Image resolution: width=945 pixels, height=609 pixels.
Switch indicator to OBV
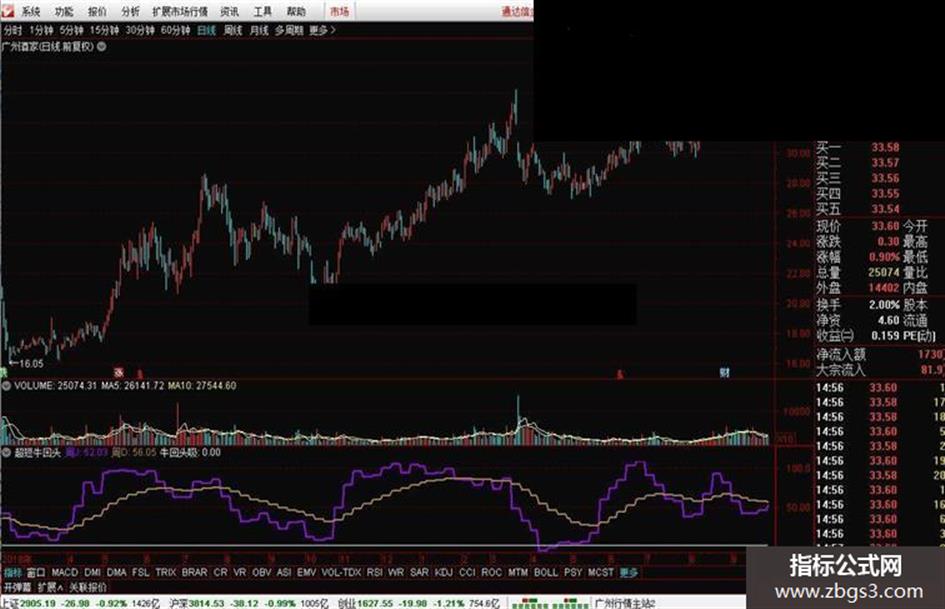pos(262,573)
